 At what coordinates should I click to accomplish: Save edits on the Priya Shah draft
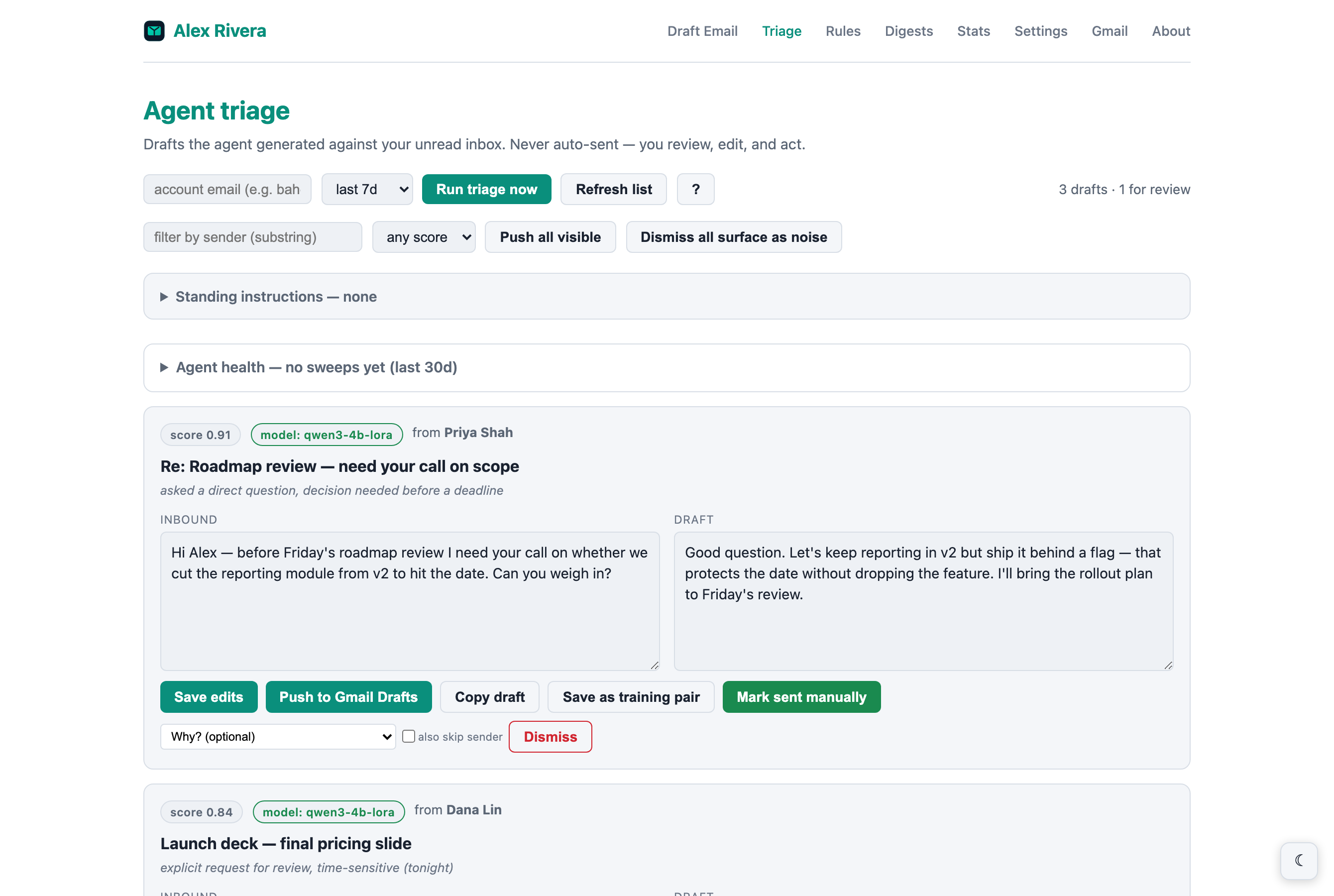[x=209, y=696]
